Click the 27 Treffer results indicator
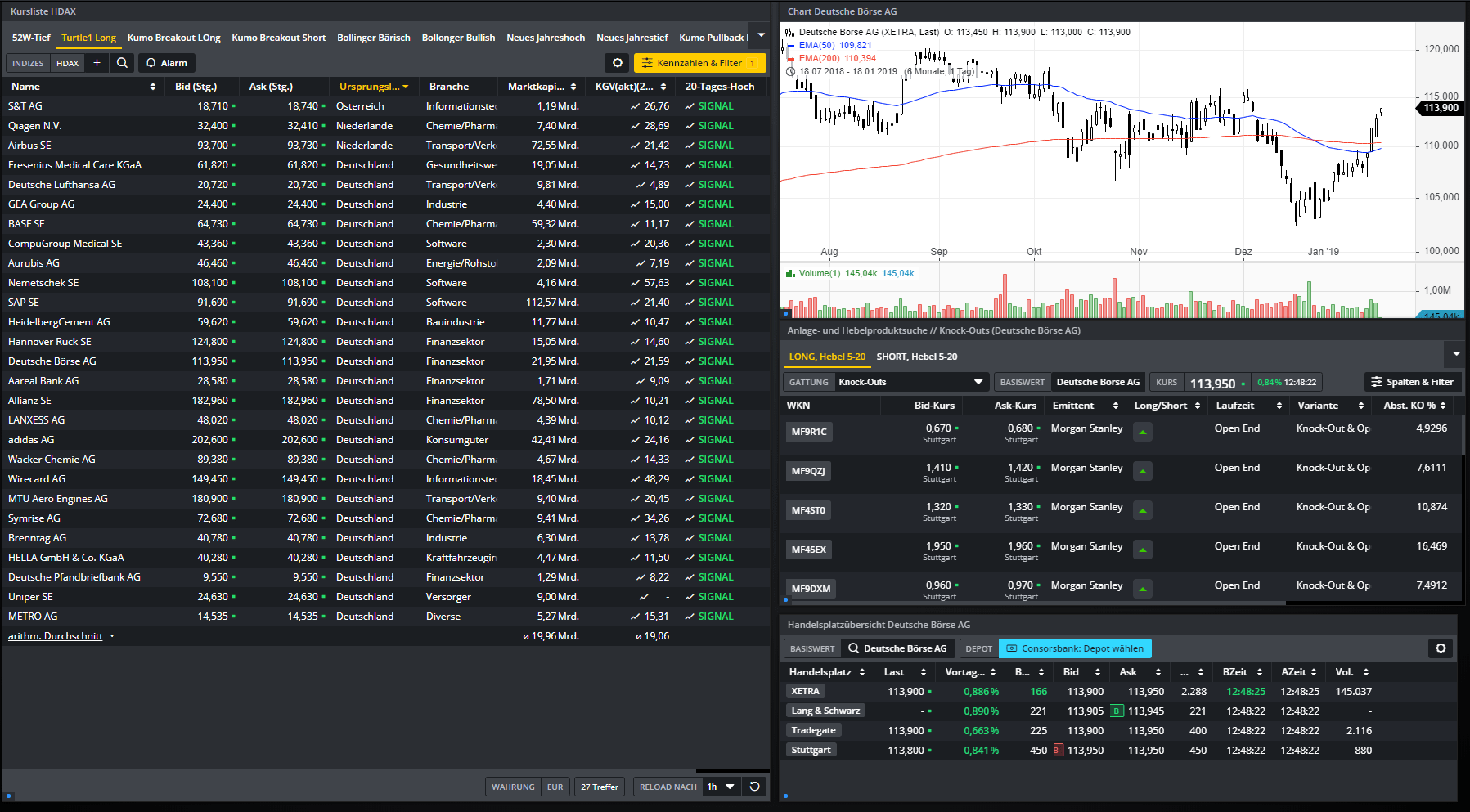 600,787
